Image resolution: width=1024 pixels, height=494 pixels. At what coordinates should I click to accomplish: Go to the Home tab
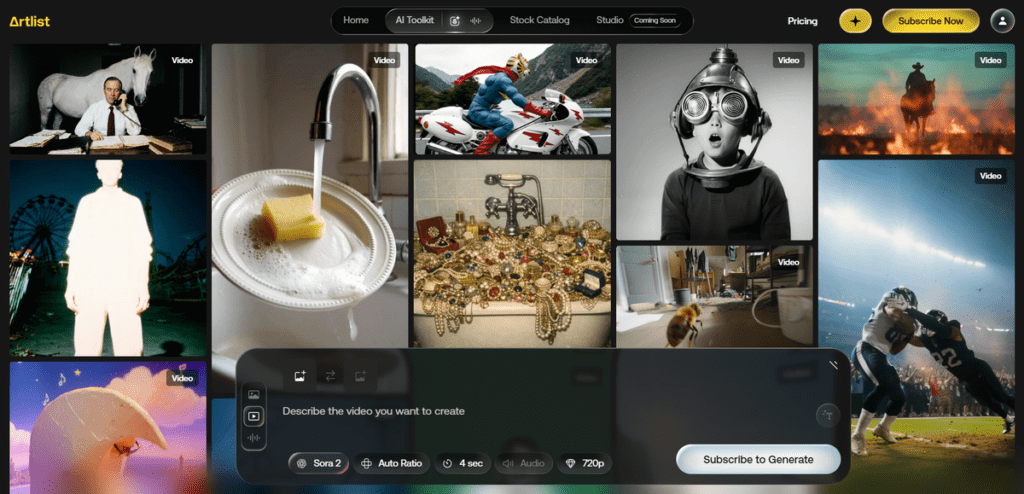tap(356, 20)
